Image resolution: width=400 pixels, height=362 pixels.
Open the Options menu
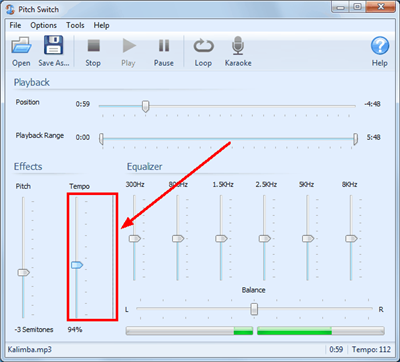[43, 25]
